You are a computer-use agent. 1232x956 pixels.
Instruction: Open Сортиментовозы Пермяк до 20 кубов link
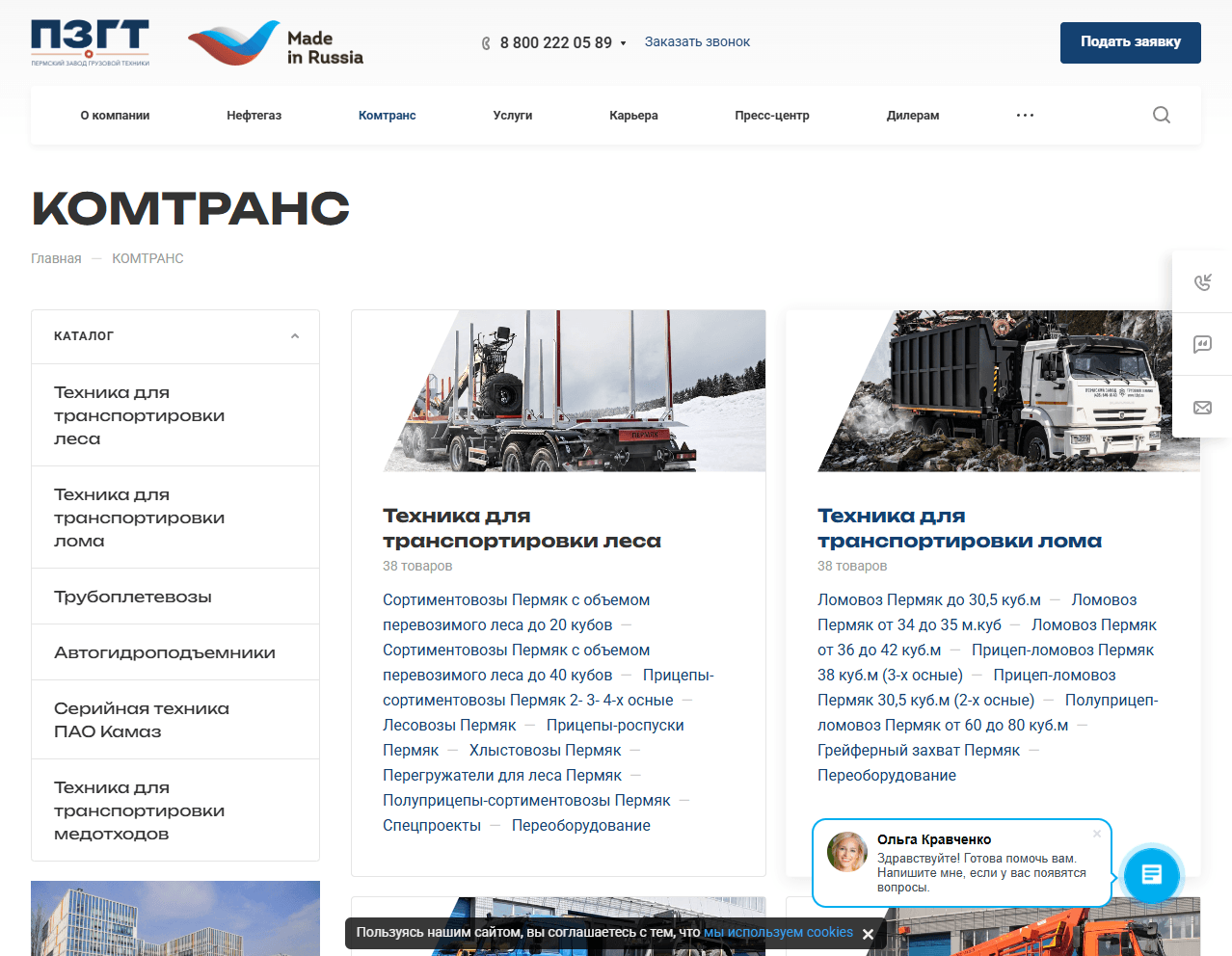(x=516, y=612)
